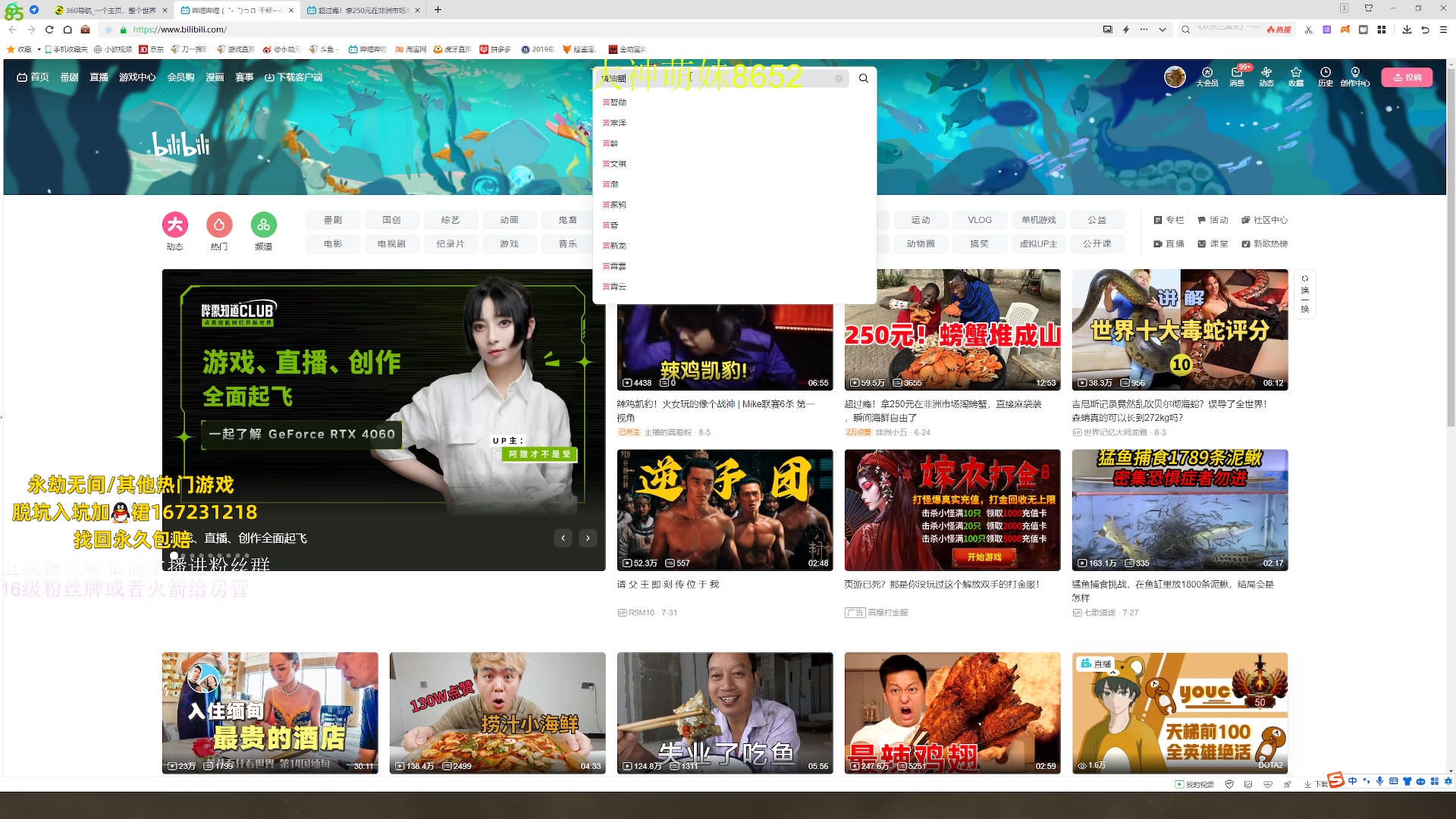
Task: Open the 世界十大毒蛇评分 video thumbnail
Action: tap(1179, 330)
